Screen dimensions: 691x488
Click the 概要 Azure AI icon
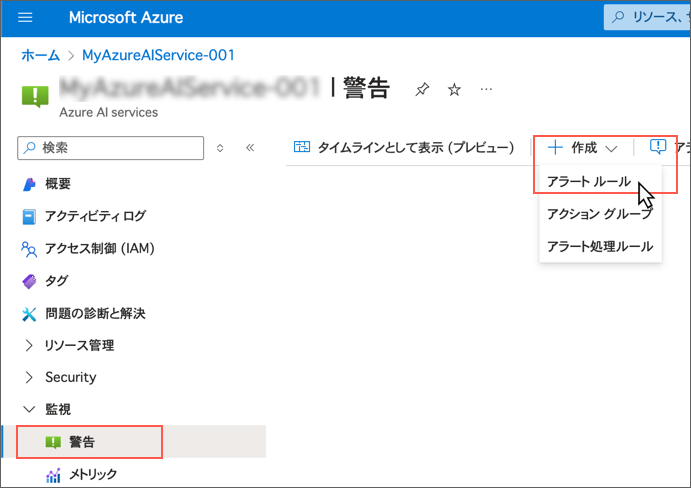point(29,184)
